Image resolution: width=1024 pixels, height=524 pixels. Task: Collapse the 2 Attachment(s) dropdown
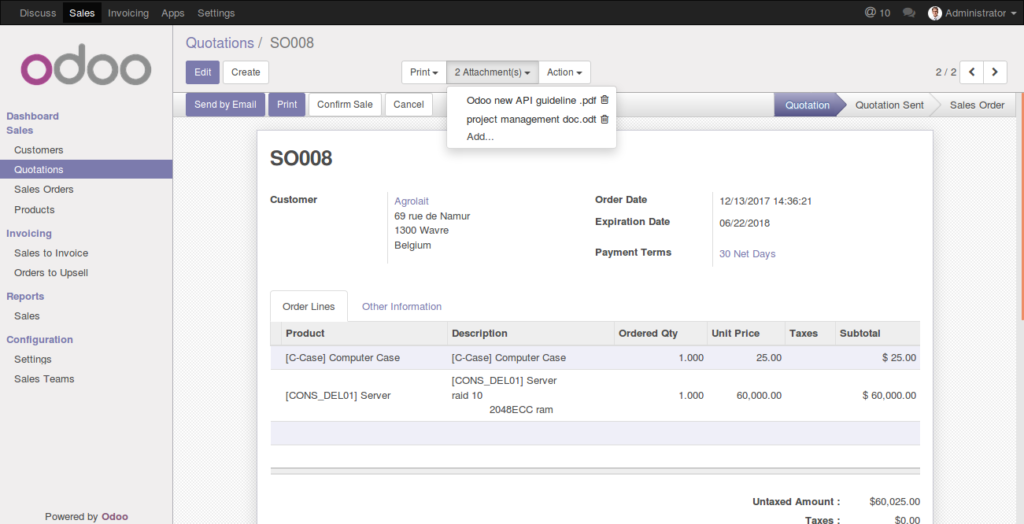[x=492, y=72]
